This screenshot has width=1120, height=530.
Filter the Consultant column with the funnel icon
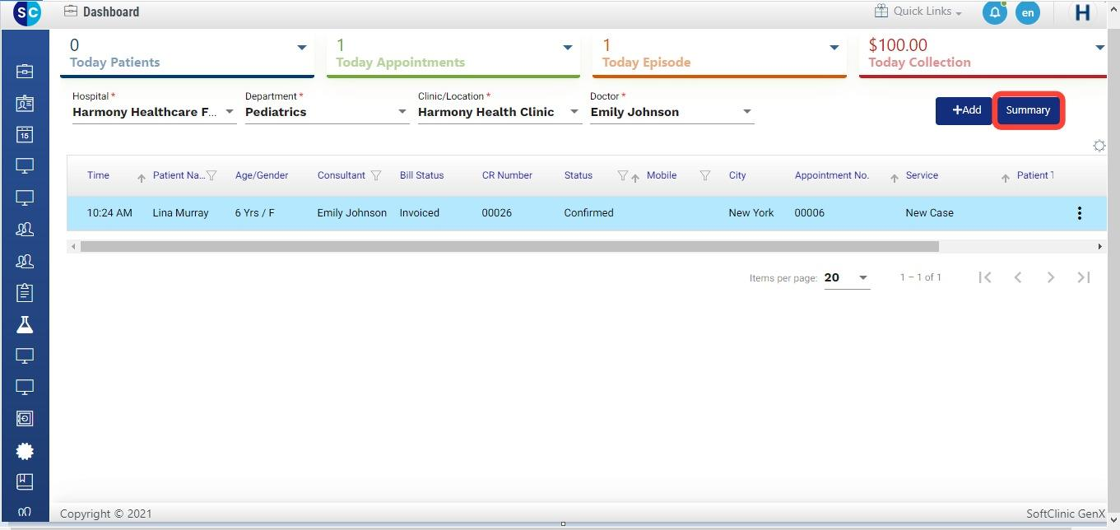pyautogui.click(x=376, y=175)
